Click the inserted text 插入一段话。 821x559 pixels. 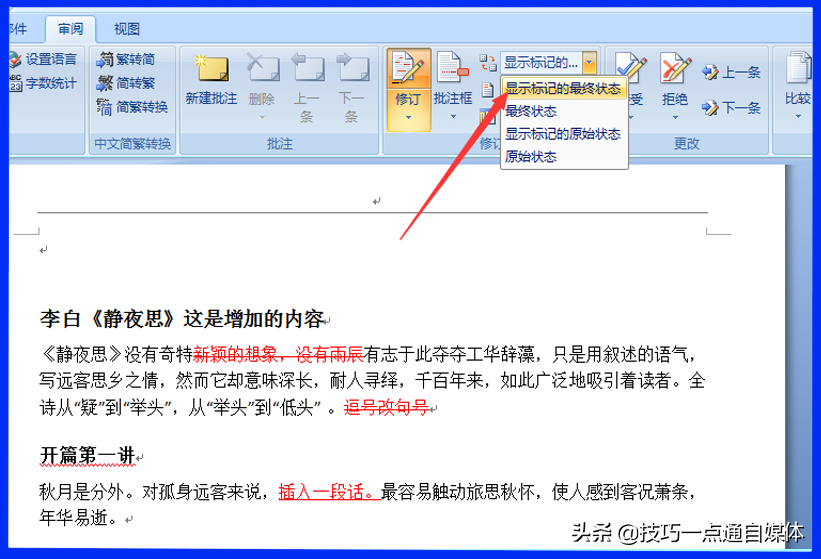tap(329, 492)
